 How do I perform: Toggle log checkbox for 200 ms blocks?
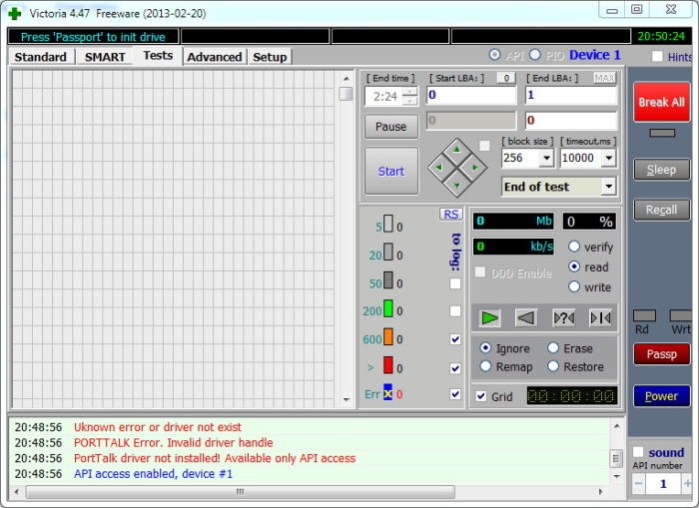pyautogui.click(x=455, y=311)
